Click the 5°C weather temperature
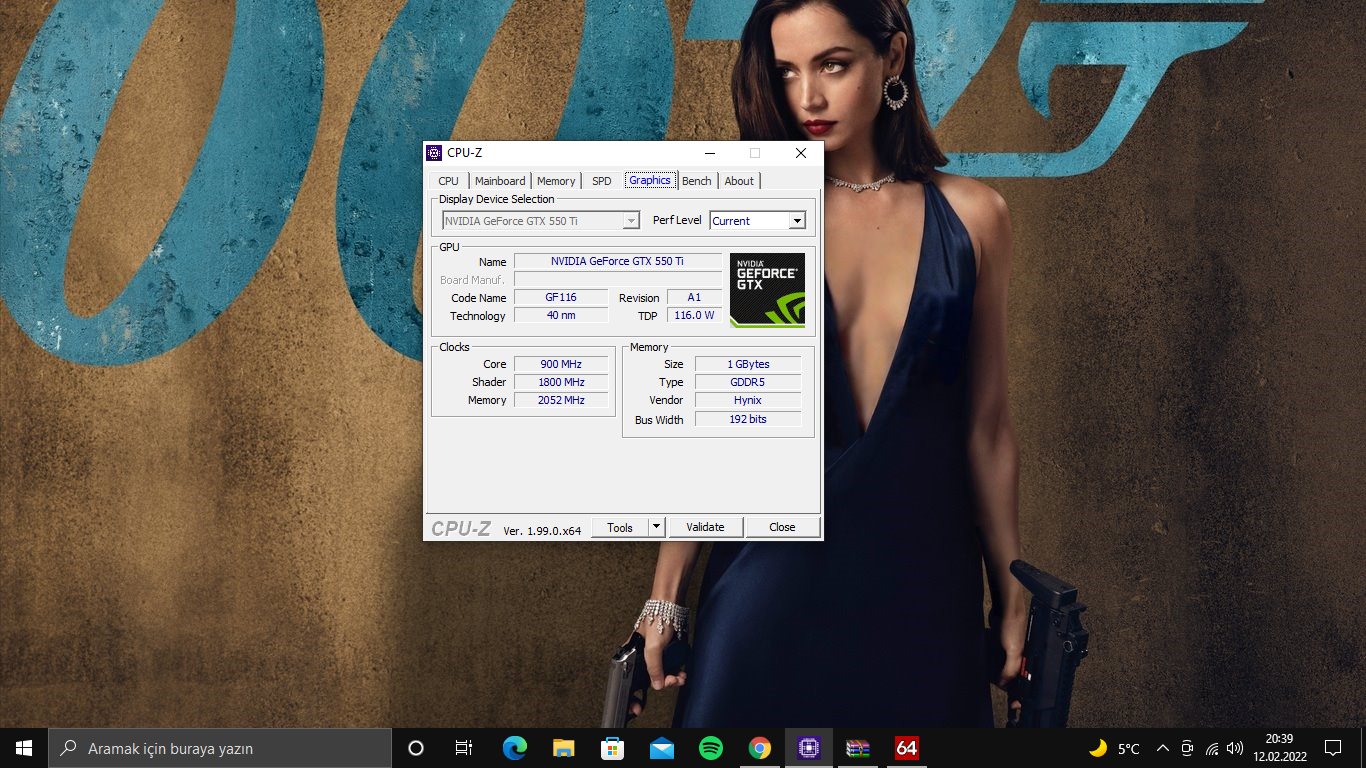 coord(1129,748)
